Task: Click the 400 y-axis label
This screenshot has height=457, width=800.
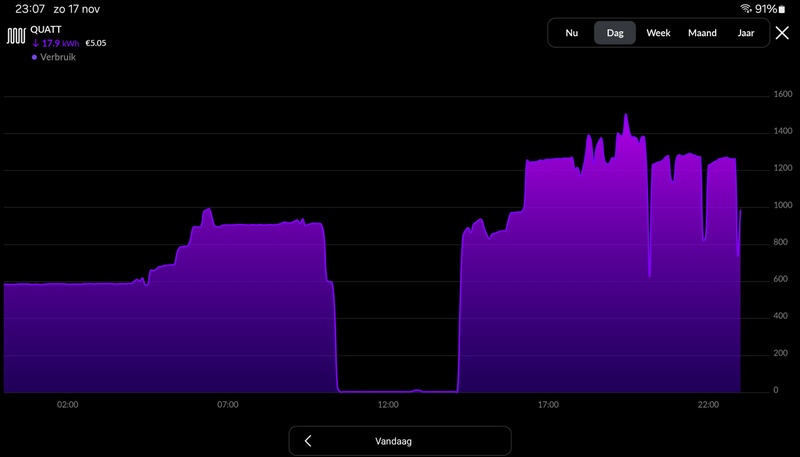Action: click(783, 316)
